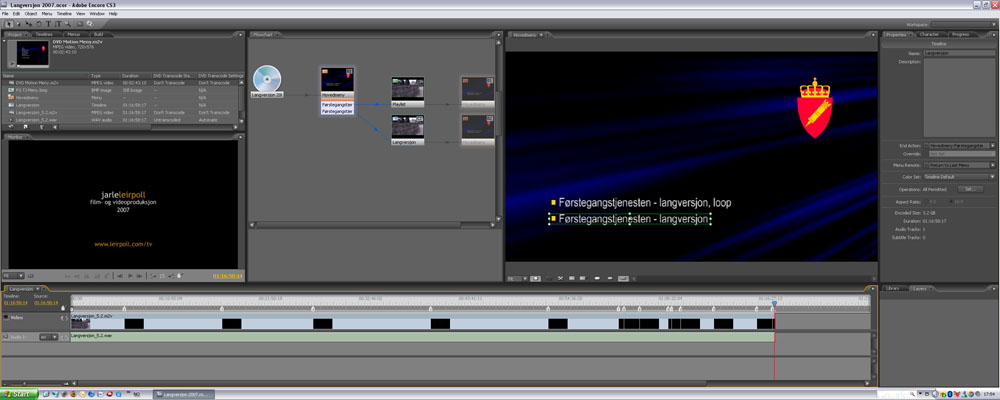Screen dimensions: 1000x400
Task: Switch to the Timelines tab
Action: click(x=44, y=34)
